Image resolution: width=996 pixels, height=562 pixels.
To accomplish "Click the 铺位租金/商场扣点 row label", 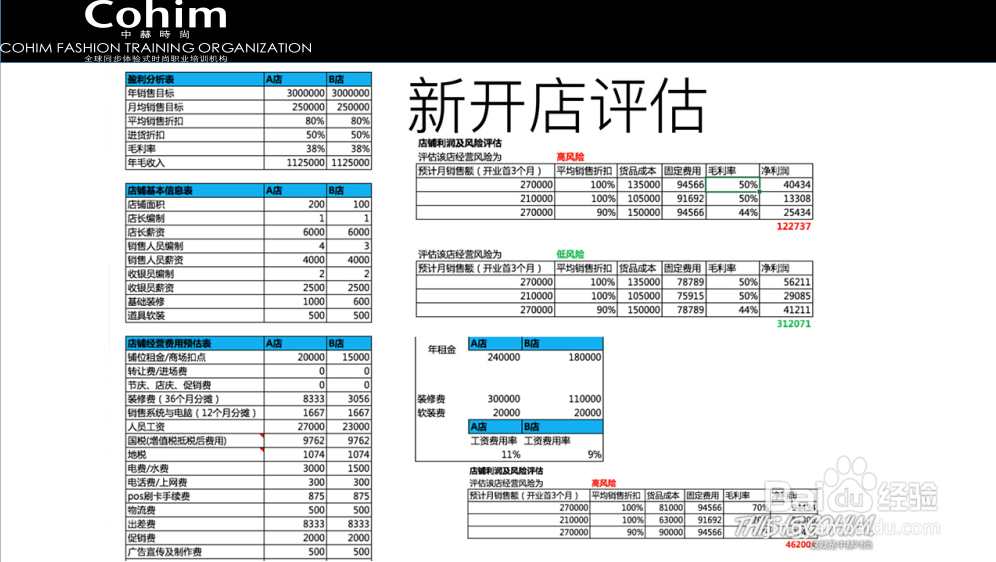I will pyautogui.click(x=166, y=358).
